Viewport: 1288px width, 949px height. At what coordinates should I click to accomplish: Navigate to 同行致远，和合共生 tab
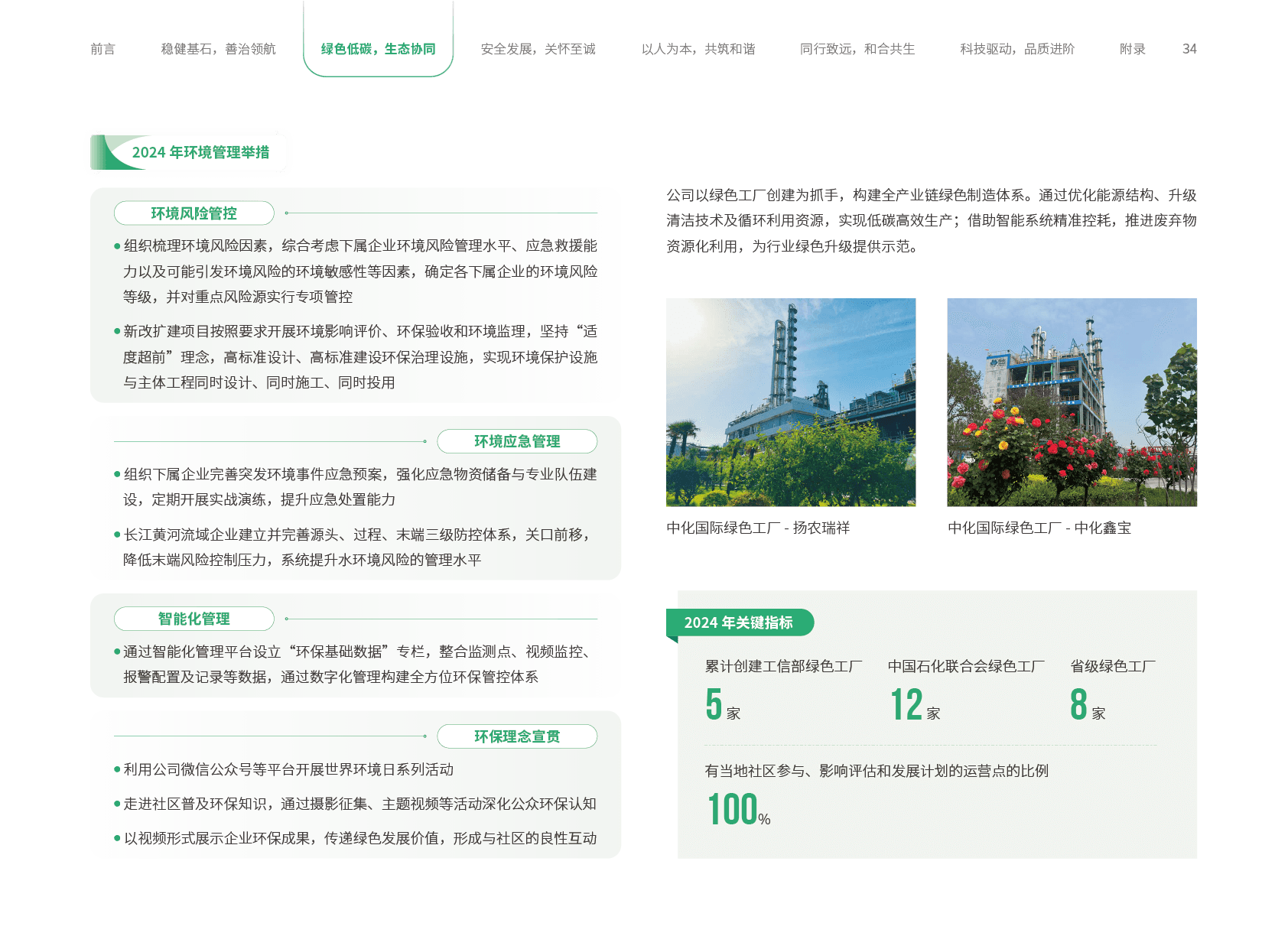pos(857,49)
